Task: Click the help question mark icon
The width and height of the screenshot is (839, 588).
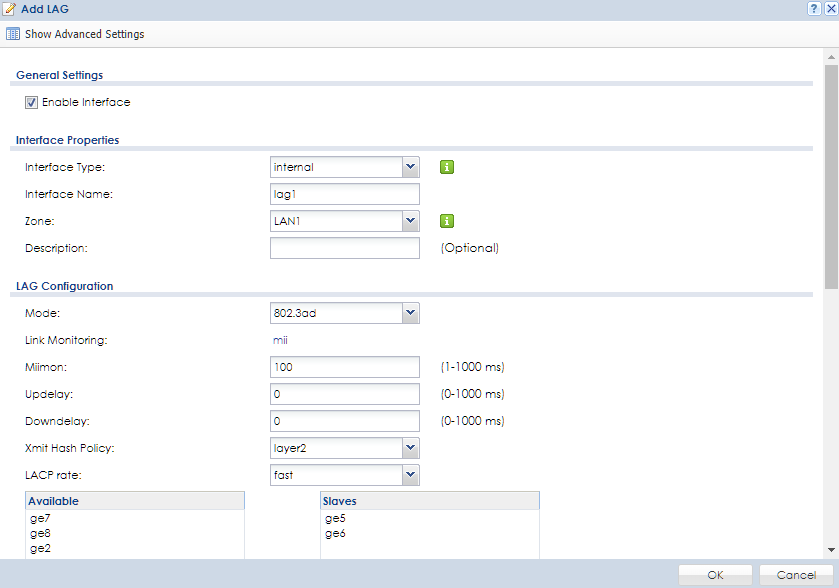Action: point(816,8)
